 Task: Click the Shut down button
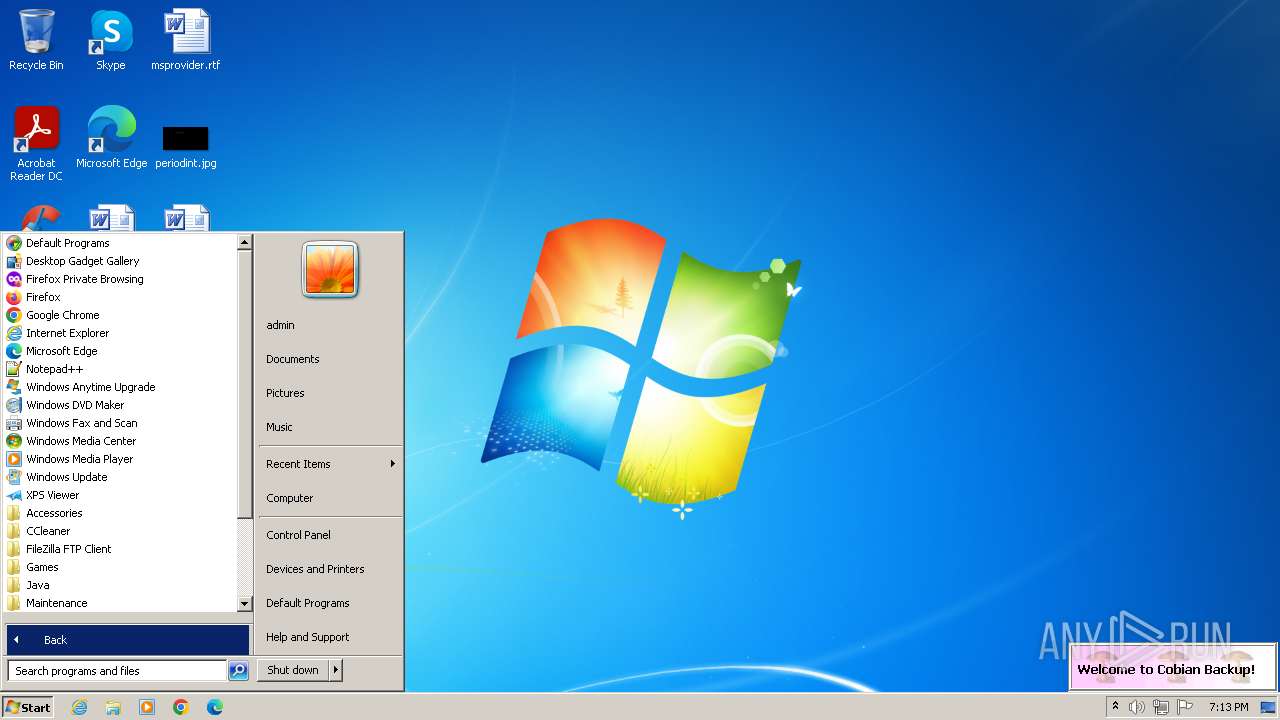pos(293,670)
